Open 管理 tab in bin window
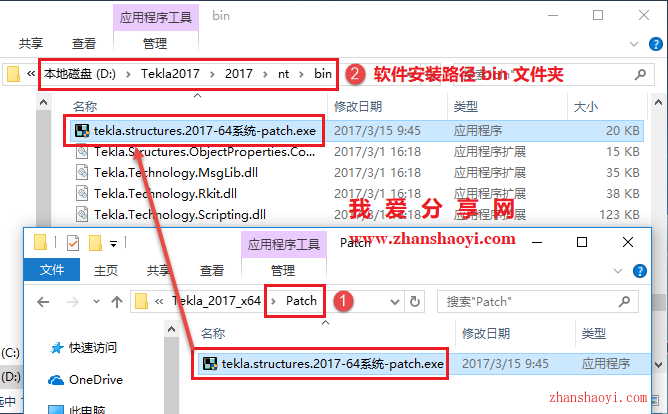This screenshot has width=668, height=414. point(155,43)
